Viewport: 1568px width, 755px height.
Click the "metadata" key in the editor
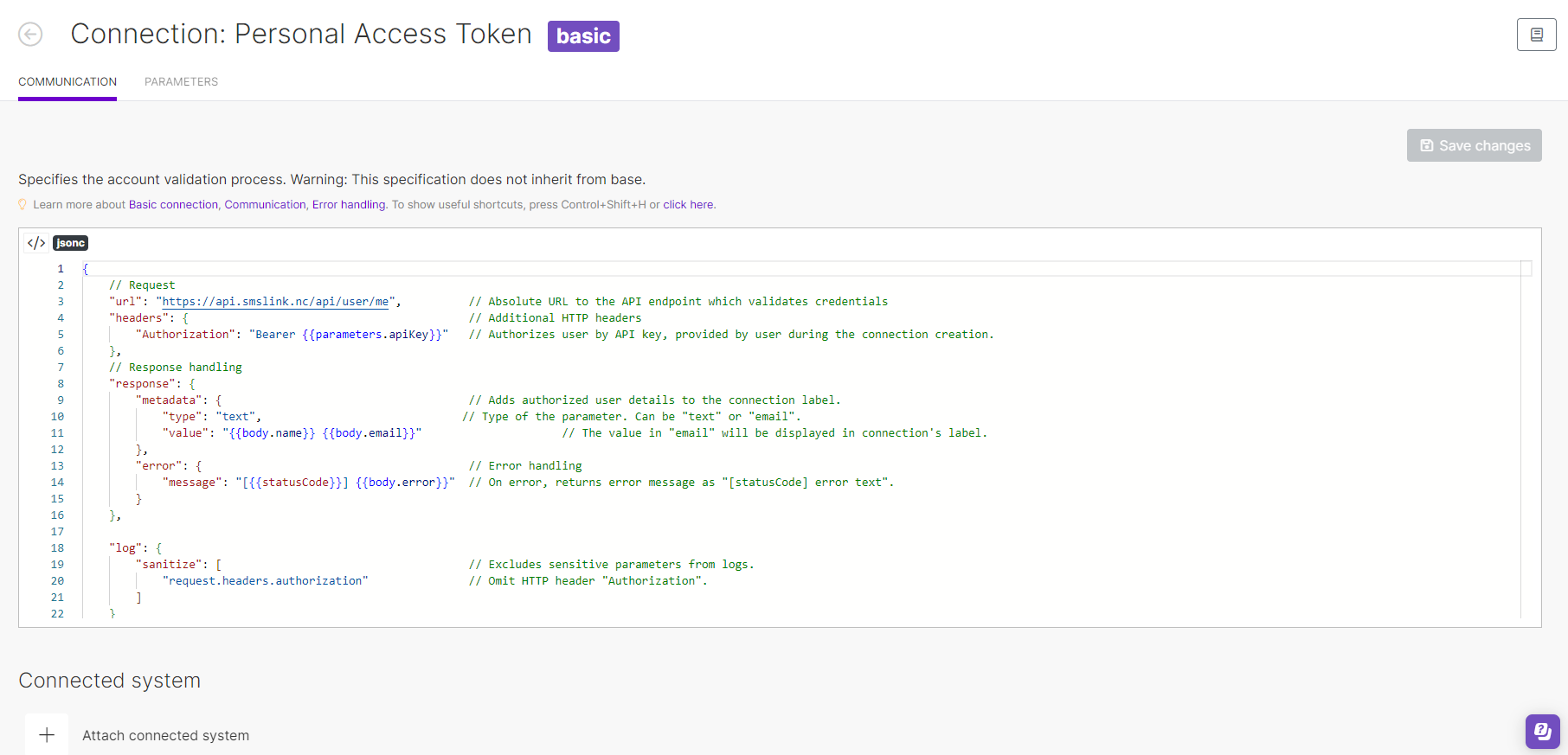click(169, 400)
